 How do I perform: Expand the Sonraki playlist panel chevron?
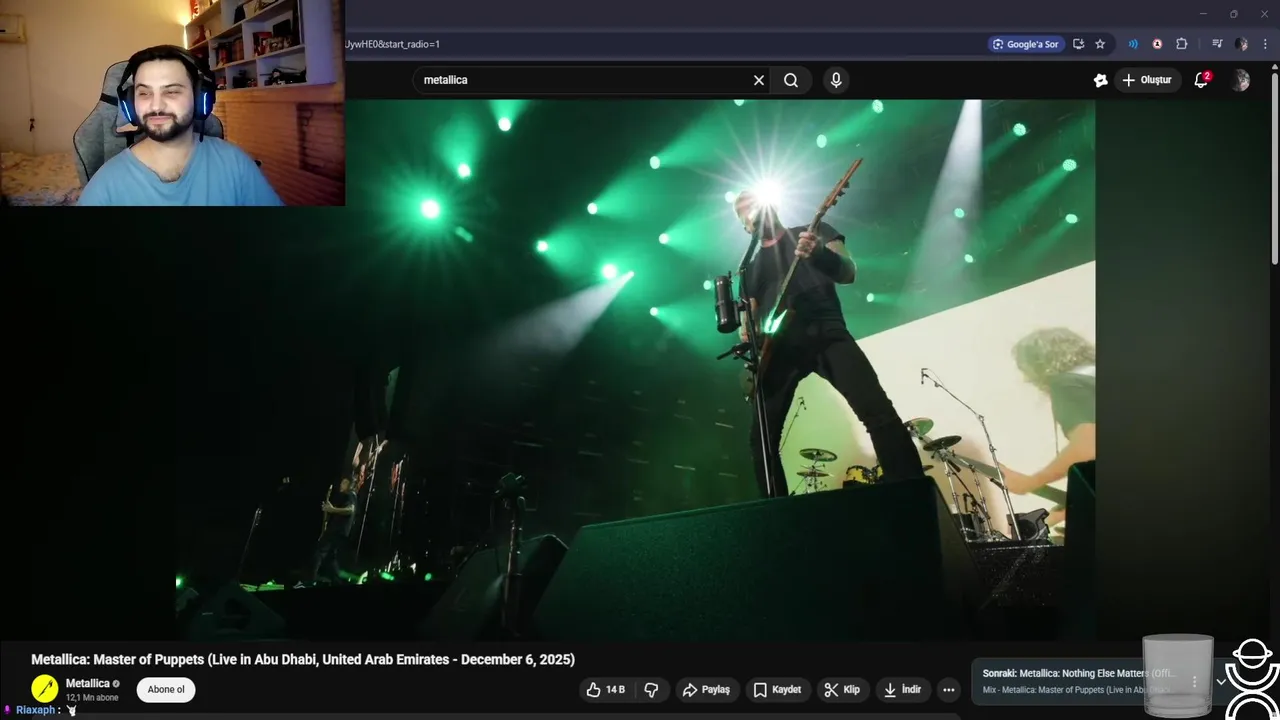(1221, 681)
